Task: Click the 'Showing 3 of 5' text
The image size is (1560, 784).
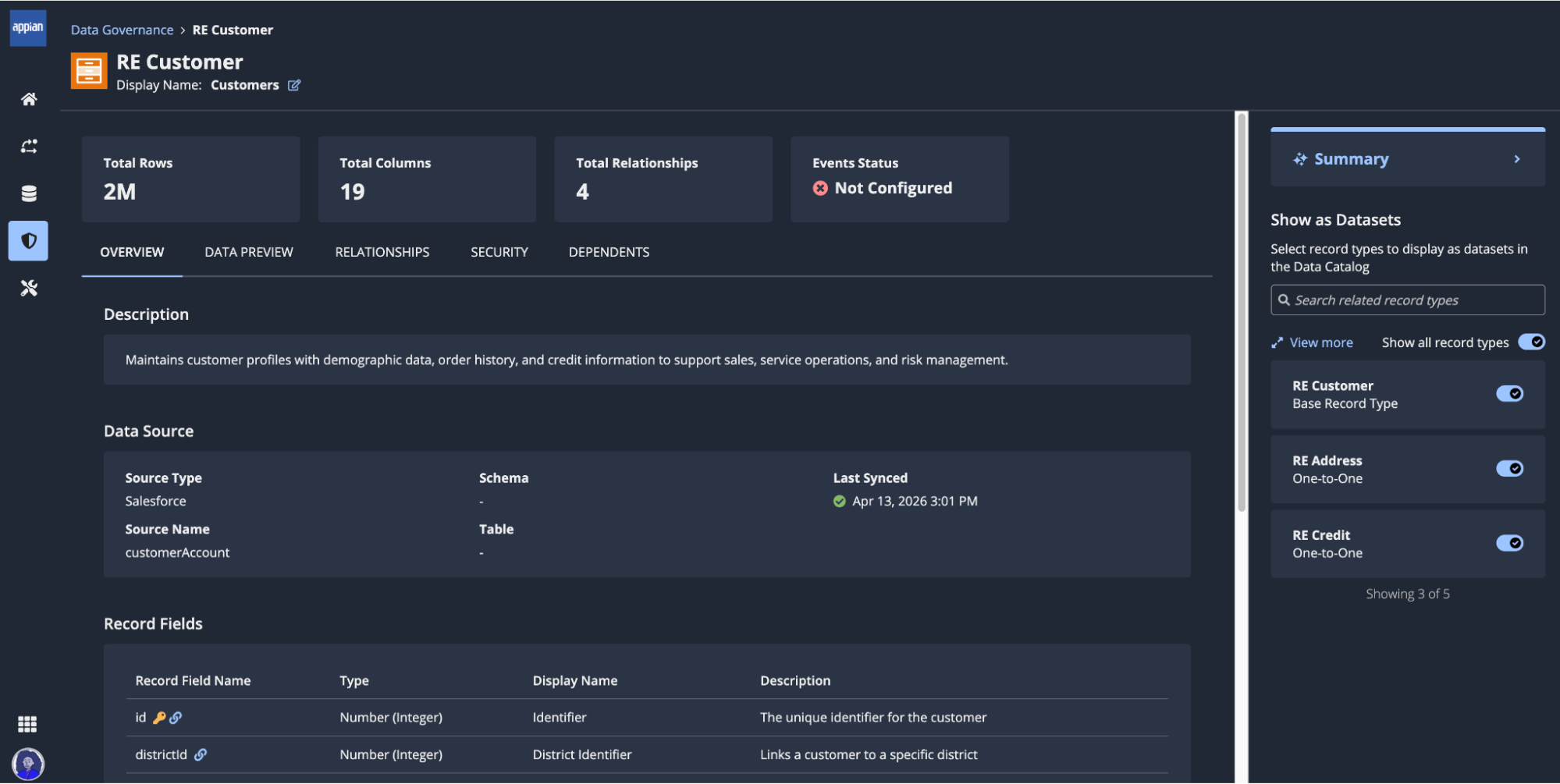Action: [x=1408, y=594]
